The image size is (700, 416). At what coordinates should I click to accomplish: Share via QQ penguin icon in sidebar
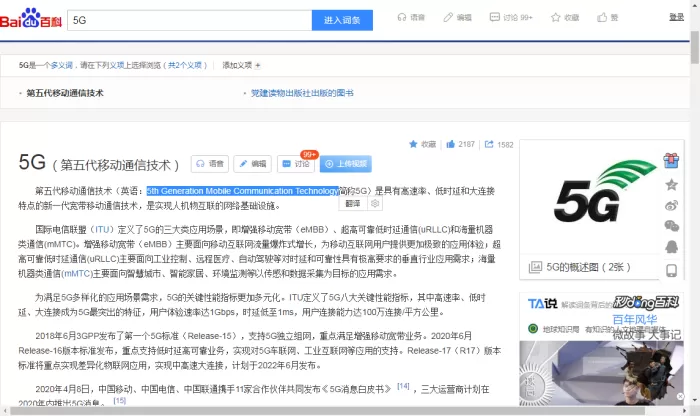click(671, 247)
